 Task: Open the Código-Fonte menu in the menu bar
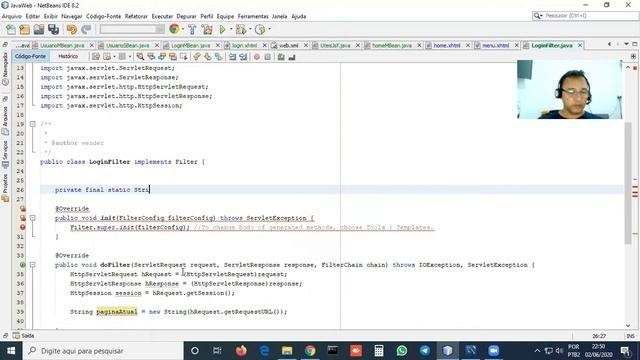point(103,16)
